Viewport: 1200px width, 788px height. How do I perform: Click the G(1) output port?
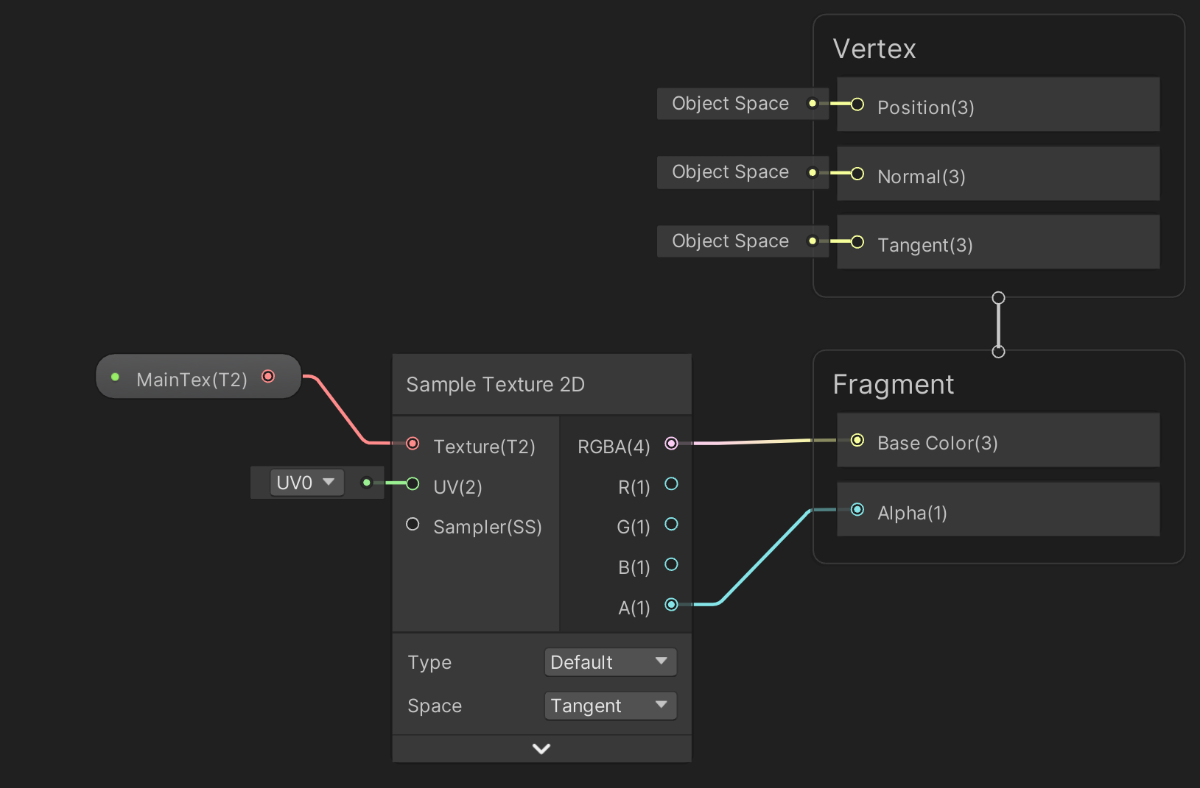(x=671, y=526)
